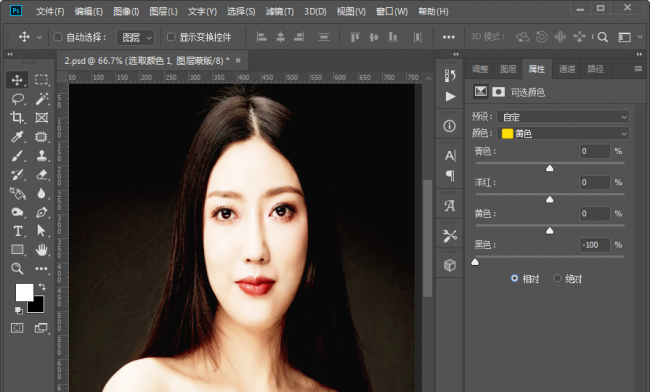
Task: Select the Horizontal Type tool
Action: (17, 231)
